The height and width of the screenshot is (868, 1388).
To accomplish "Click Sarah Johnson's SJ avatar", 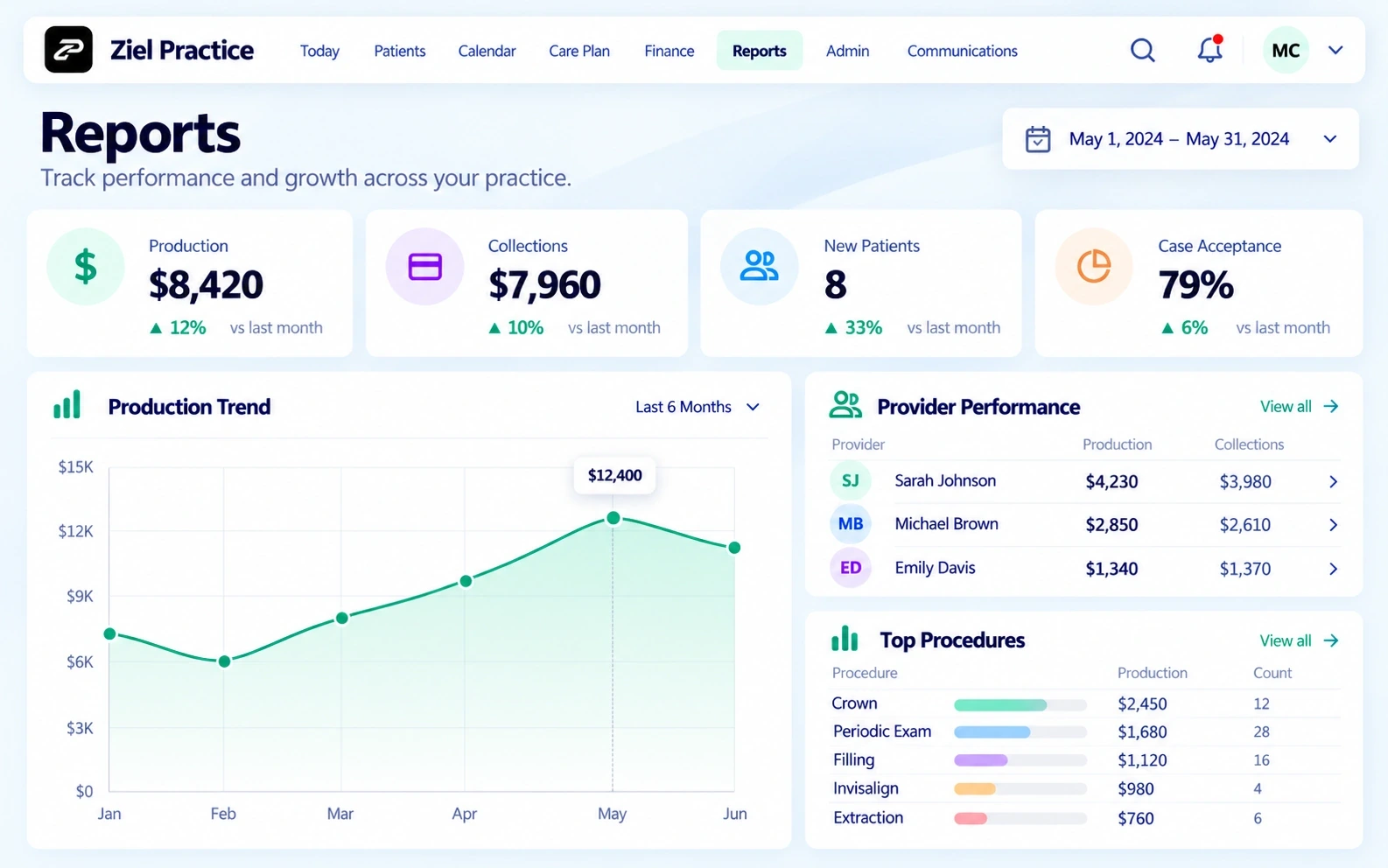I will point(850,480).
